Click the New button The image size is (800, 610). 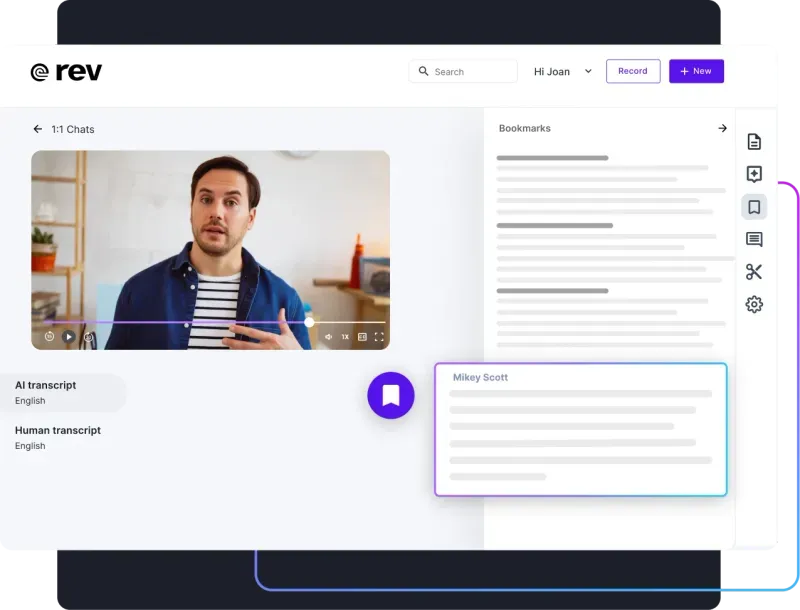[x=696, y=71]
